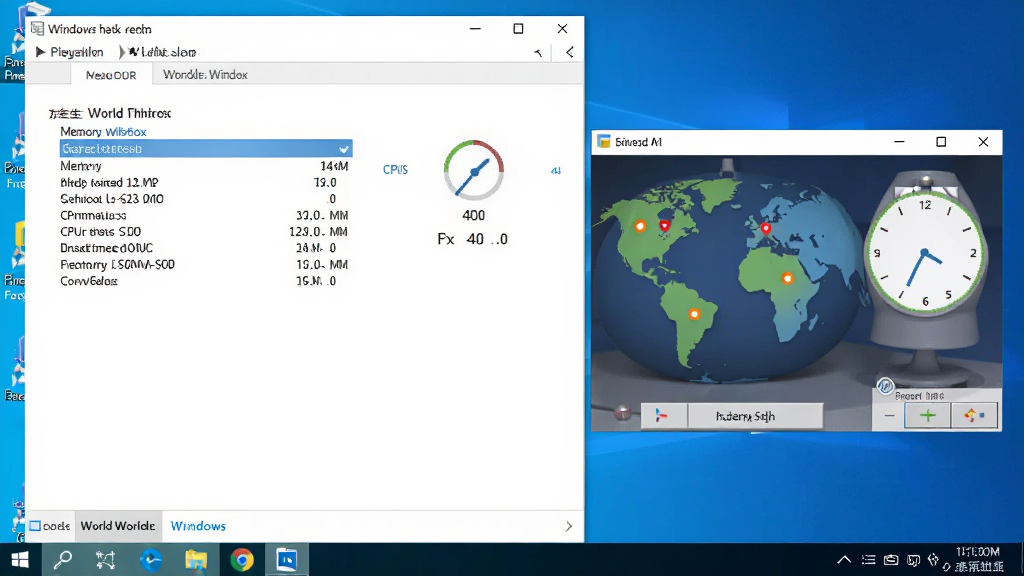Select the CPUr thets SDD row
Image resolution: width=1024 pixels, height=576 pixels.
[204, 232]
